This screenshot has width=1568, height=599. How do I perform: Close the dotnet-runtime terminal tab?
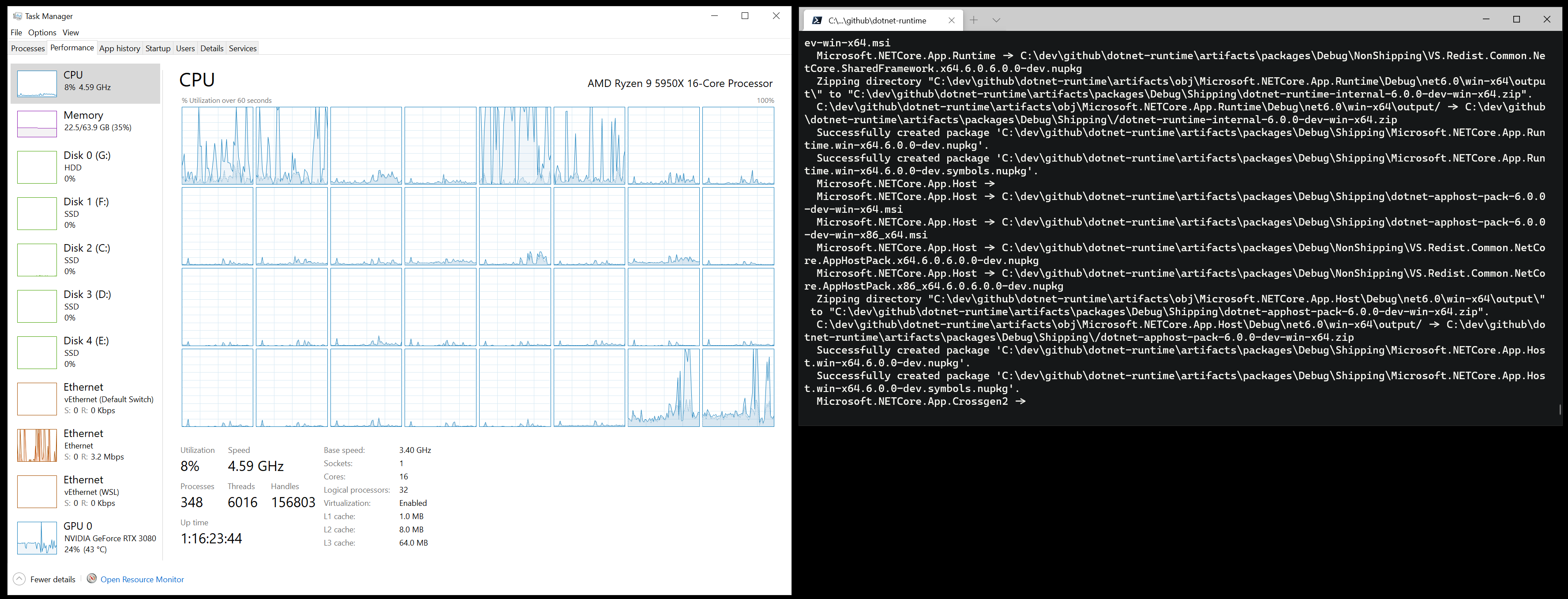coord(951,20)
